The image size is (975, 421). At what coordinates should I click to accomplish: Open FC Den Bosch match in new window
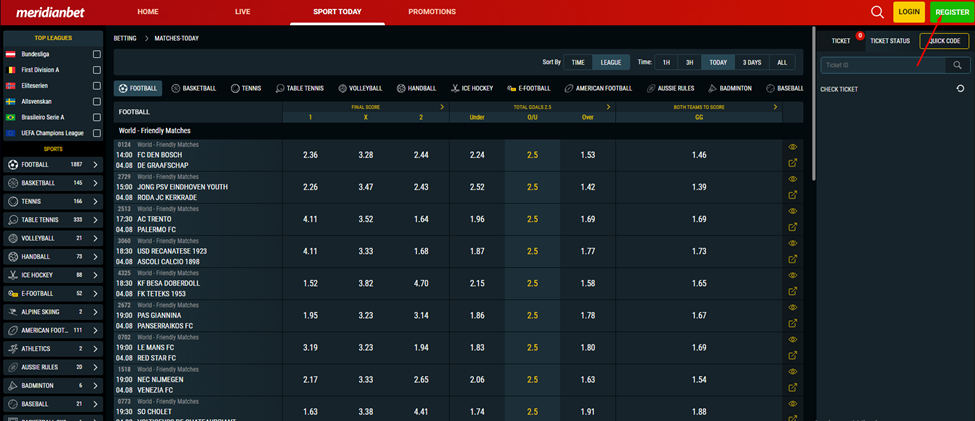(793, 163)
